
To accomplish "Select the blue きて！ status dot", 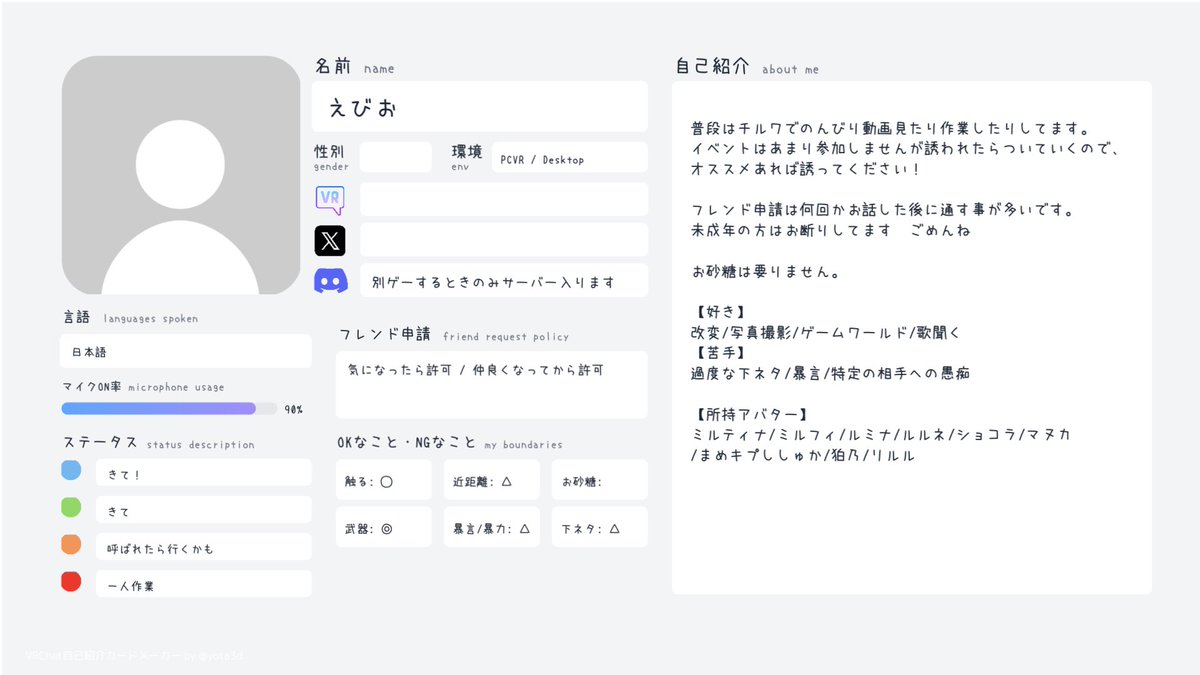I will (70, 471).
